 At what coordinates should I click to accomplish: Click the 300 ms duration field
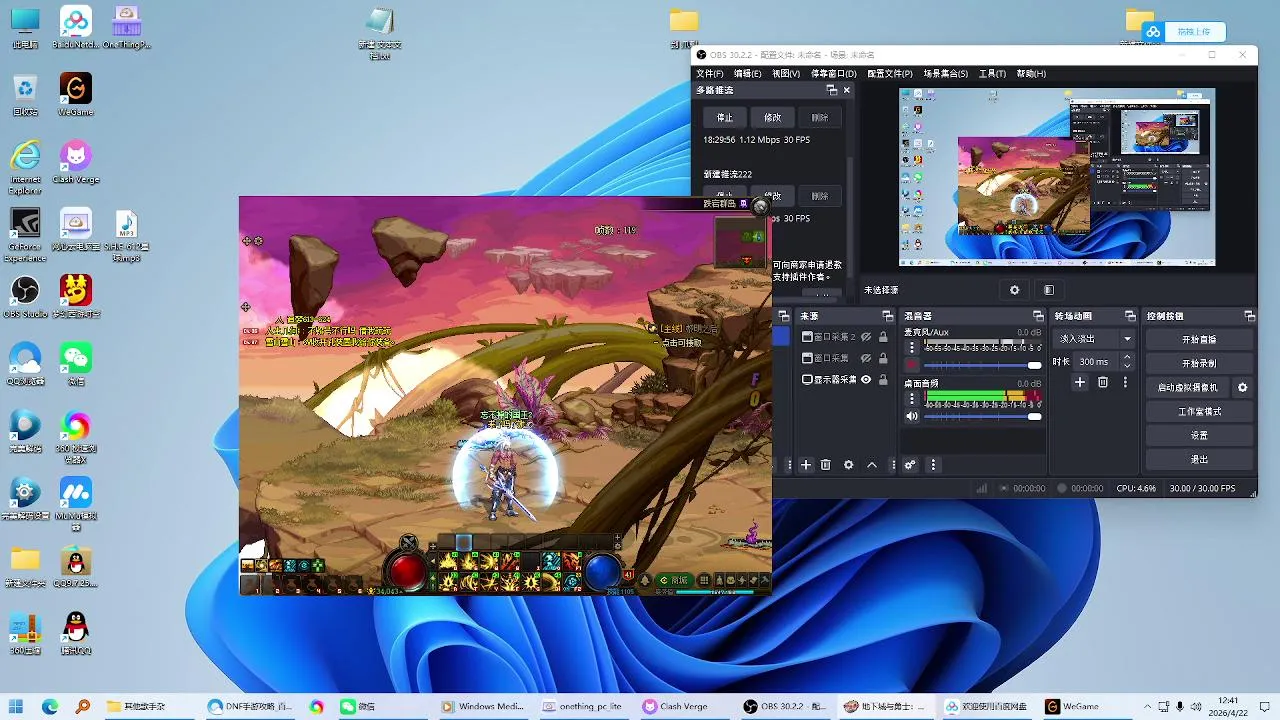[x=1096, y=362]
